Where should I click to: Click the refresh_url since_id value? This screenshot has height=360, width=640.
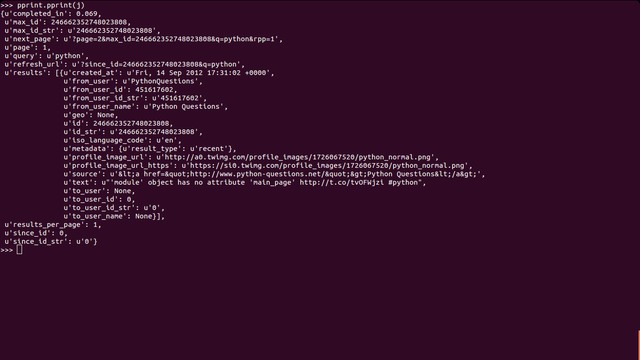pos(158,64)
